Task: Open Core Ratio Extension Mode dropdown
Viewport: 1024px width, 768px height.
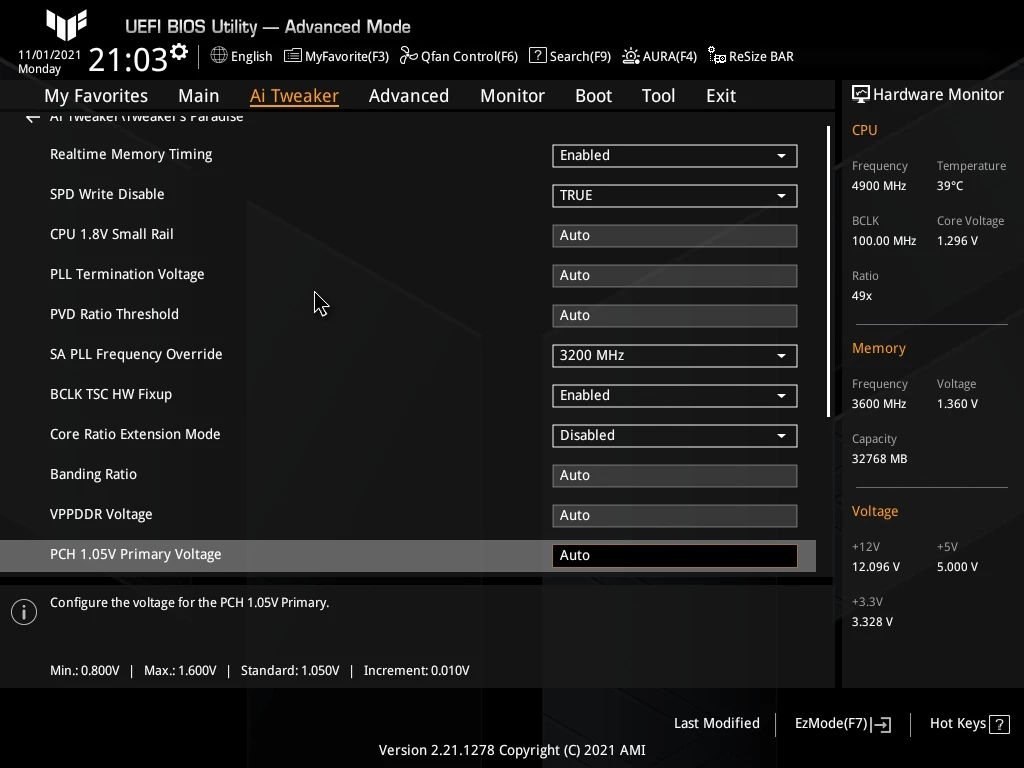Action: (675, 436)
